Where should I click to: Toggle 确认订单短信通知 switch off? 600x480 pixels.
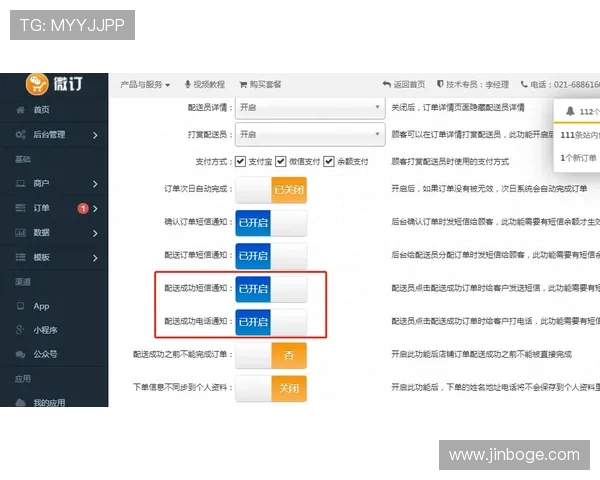(x=271, y=223)
